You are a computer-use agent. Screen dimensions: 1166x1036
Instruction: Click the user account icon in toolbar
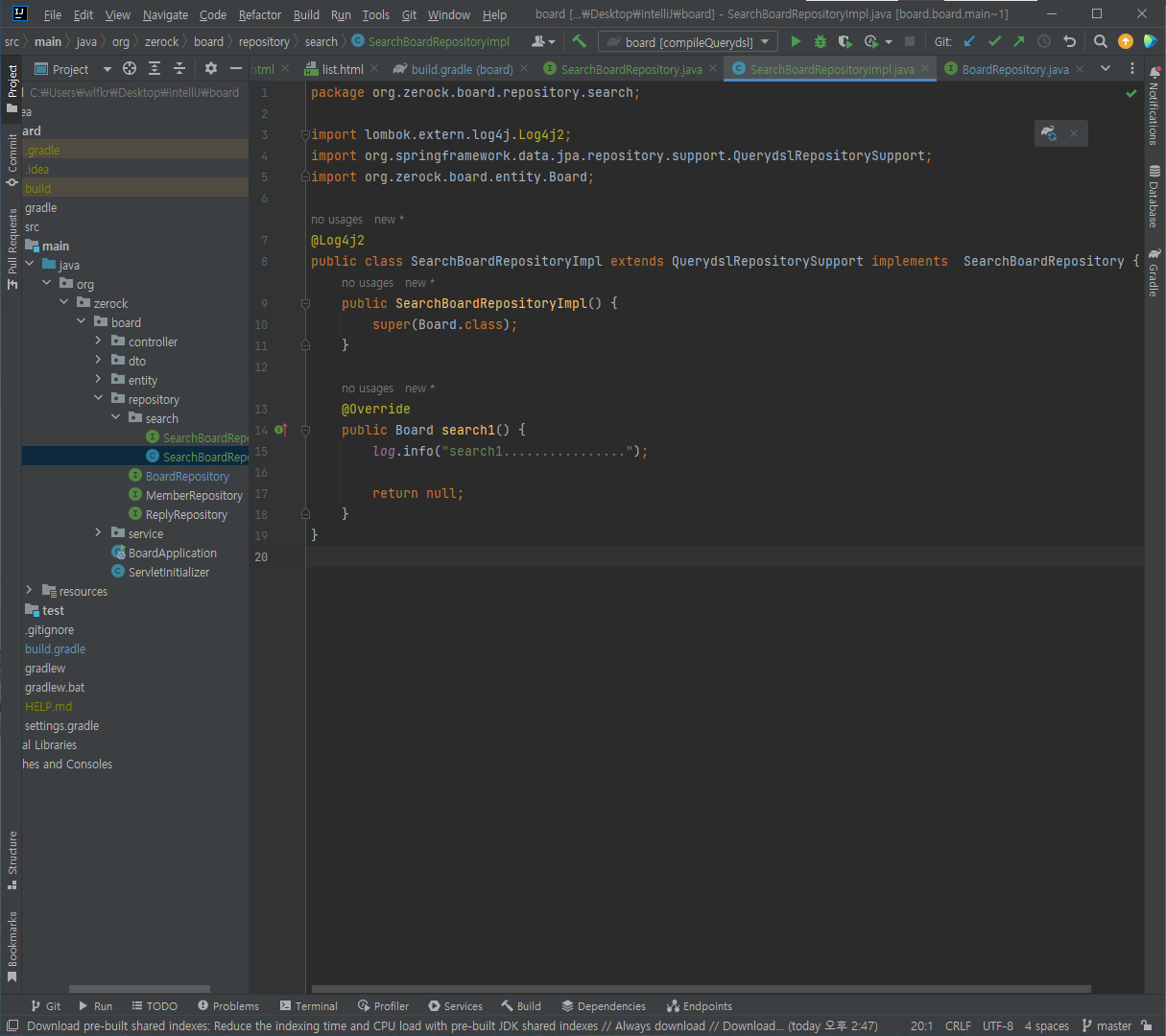[x=543, y=41]
